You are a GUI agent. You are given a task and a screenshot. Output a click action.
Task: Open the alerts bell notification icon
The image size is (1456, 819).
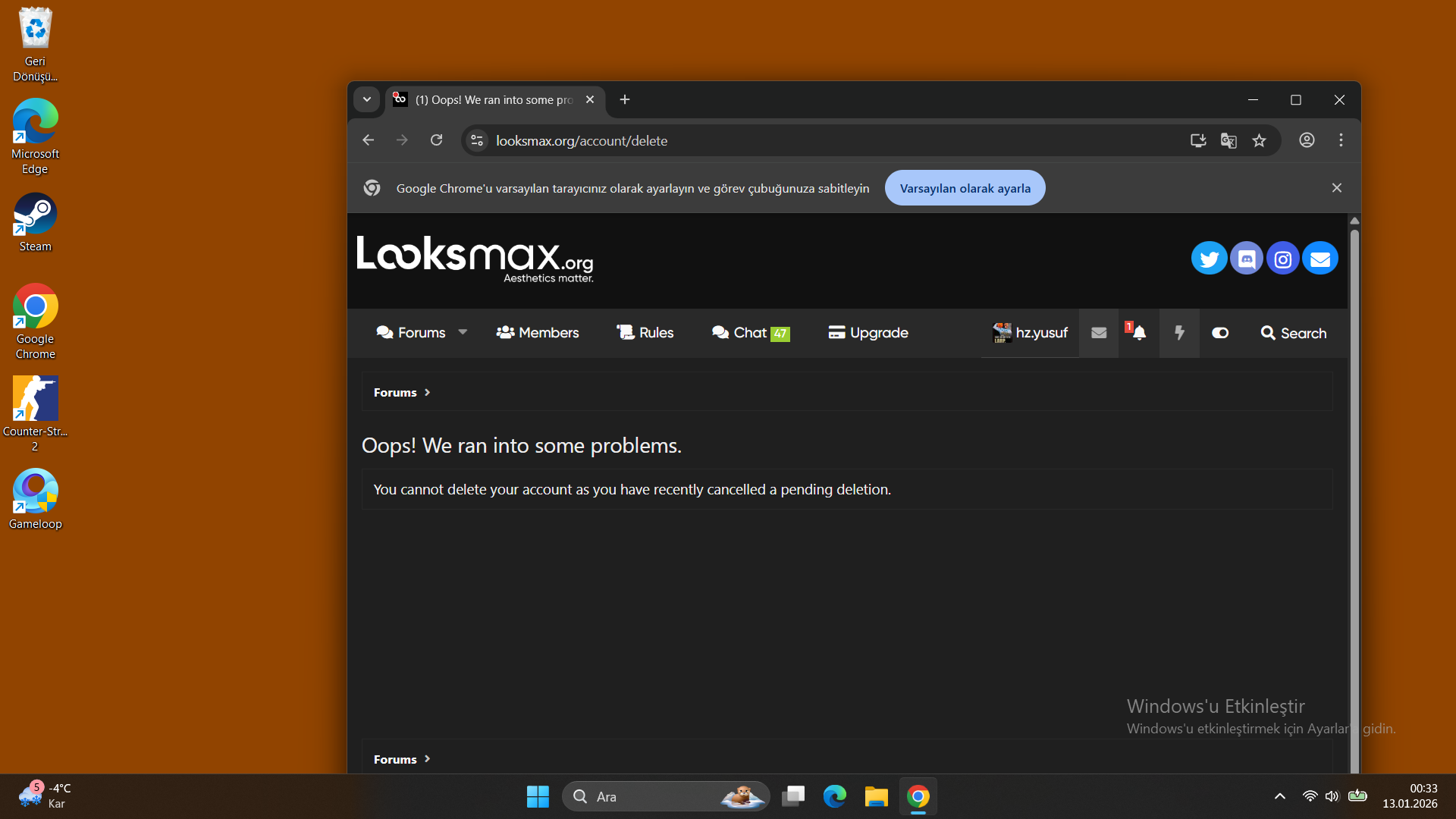(x=1139, y=333)
